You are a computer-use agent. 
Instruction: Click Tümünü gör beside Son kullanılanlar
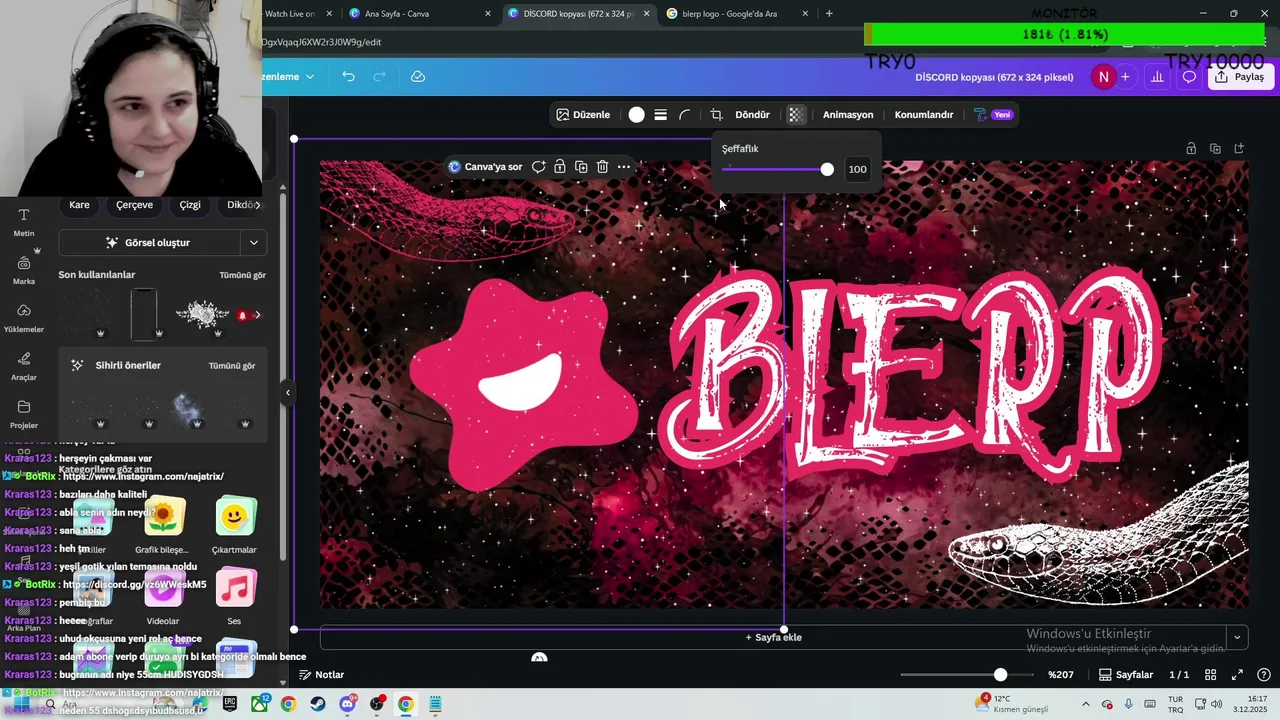click(x=242, y=275)
